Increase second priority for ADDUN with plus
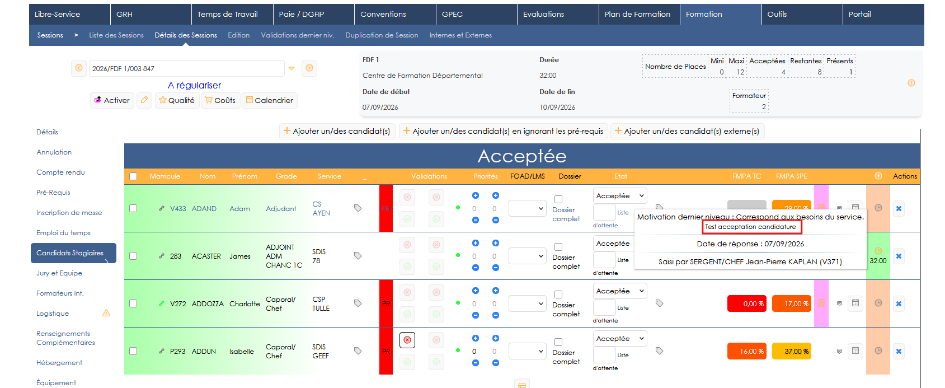The image size is (945, 388). coord(495,339)
